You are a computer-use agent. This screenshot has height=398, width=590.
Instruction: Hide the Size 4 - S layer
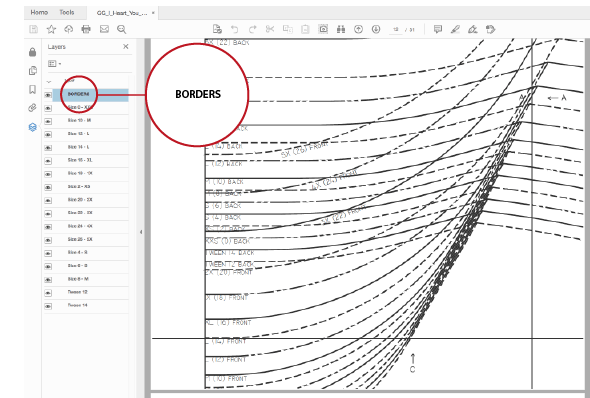(x=48, y=254)
